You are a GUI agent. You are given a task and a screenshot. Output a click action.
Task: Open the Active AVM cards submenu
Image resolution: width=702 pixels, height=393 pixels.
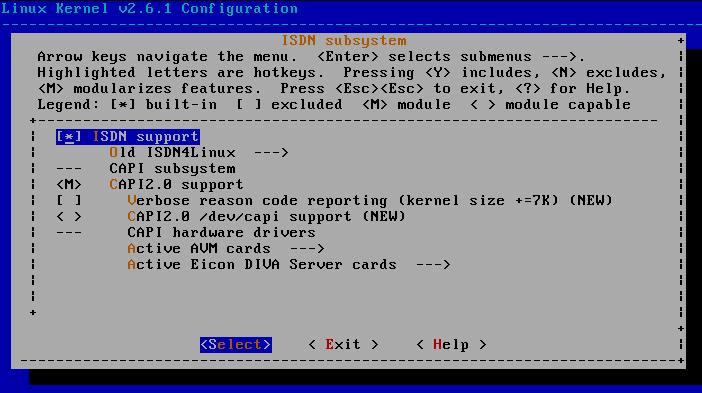[x=226, y=249]
